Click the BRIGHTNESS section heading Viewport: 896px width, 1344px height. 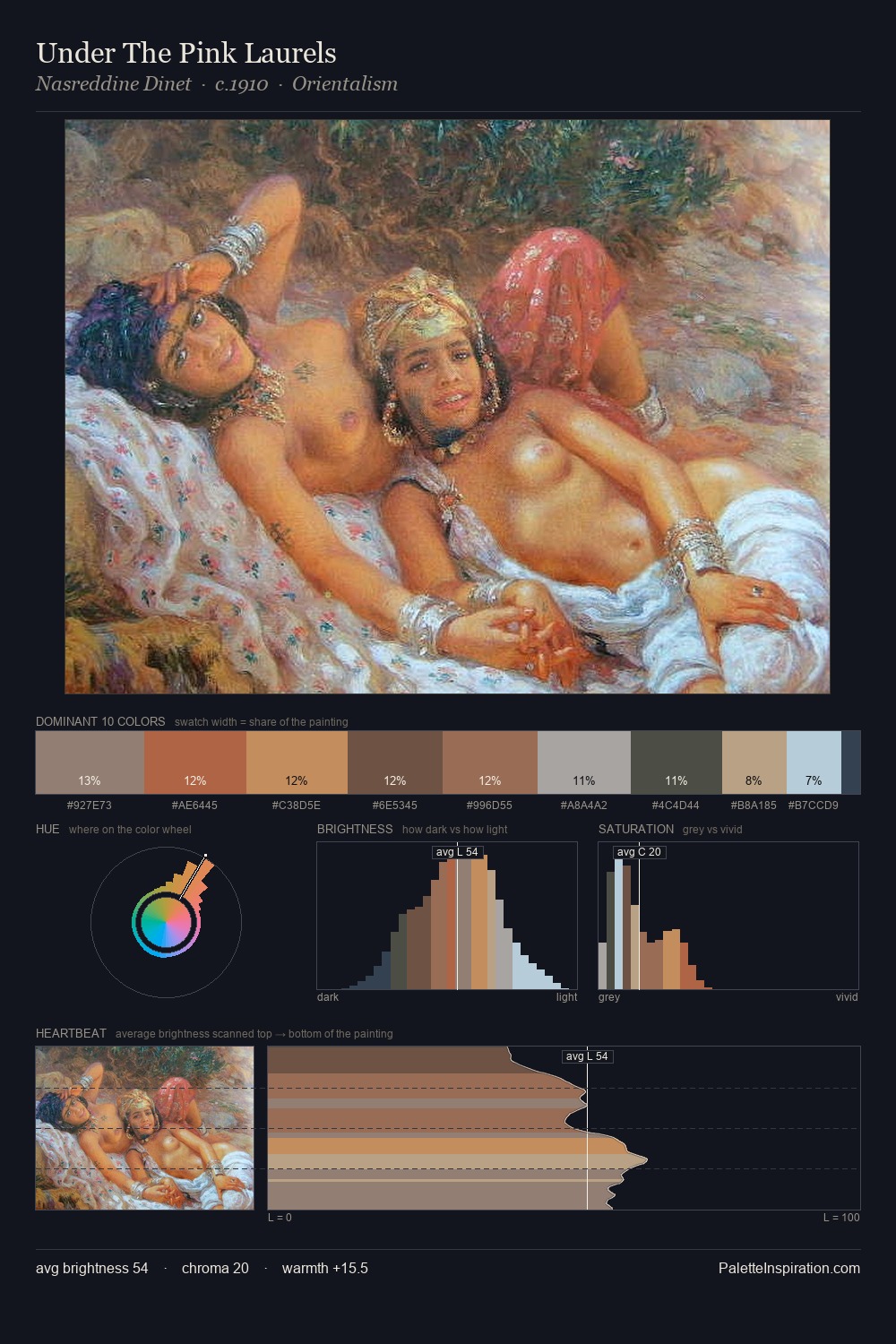click(355, 829)
